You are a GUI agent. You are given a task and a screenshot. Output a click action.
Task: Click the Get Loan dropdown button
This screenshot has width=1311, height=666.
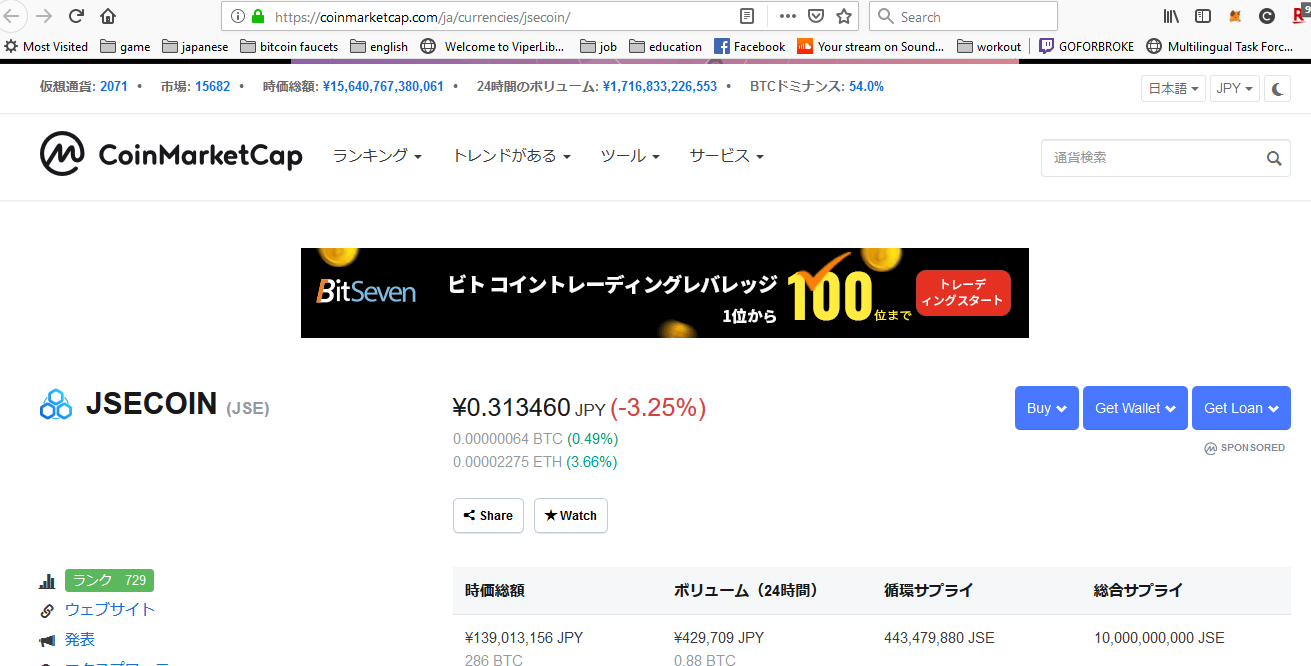pos(1241,408)
